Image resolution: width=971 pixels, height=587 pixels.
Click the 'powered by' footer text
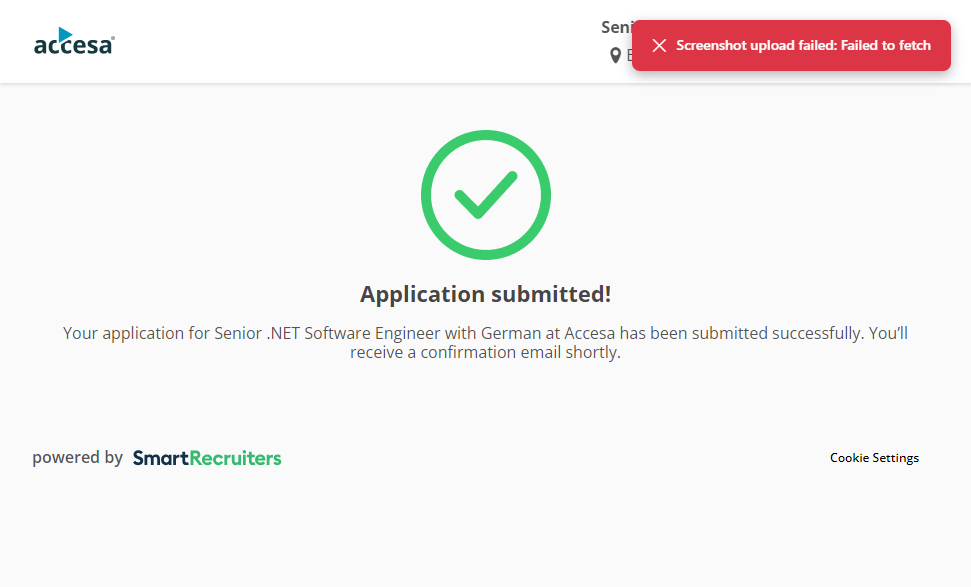pyautogui.click(x=77, y=458)
